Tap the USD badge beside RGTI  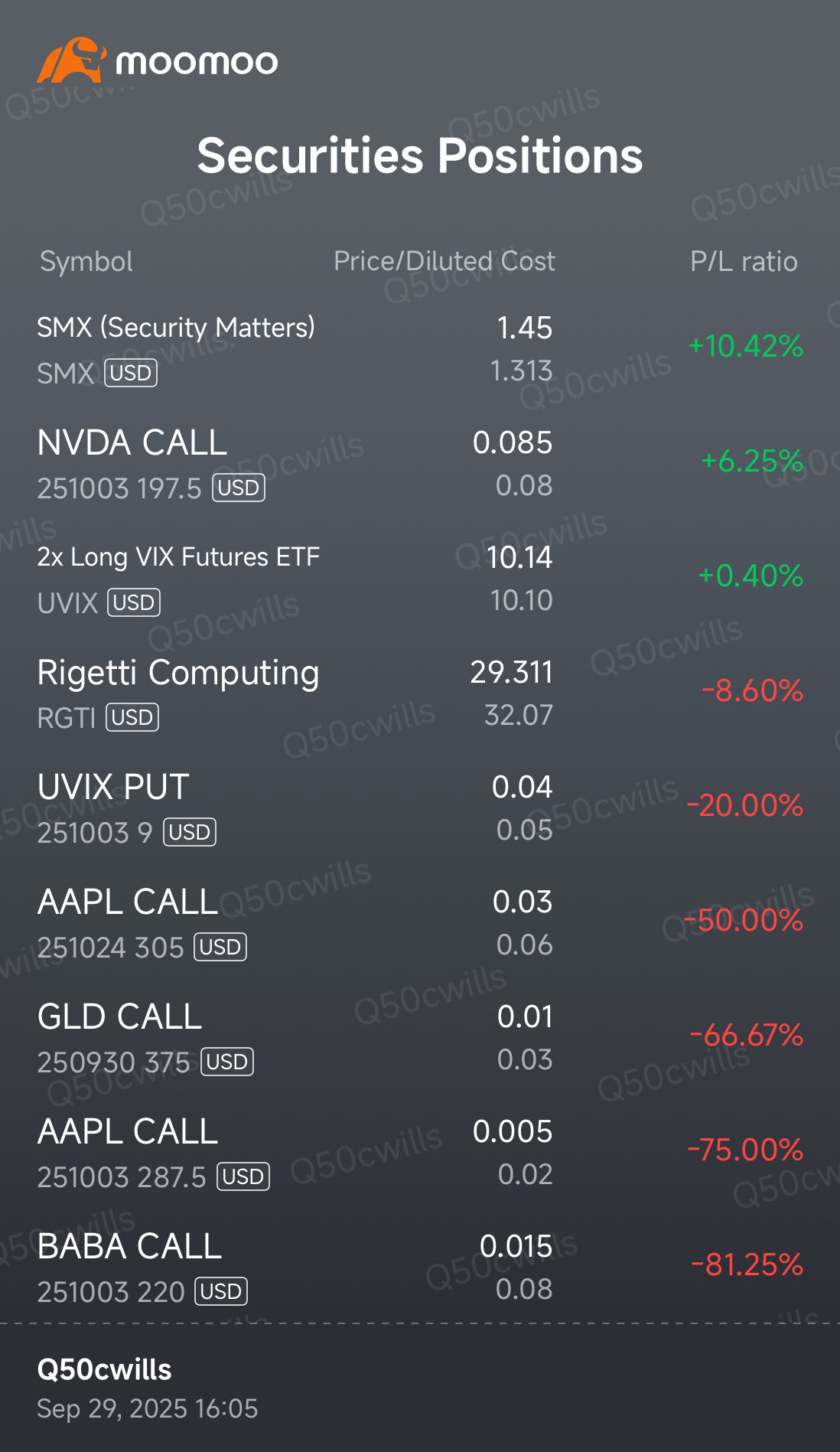tap(132, 717)
